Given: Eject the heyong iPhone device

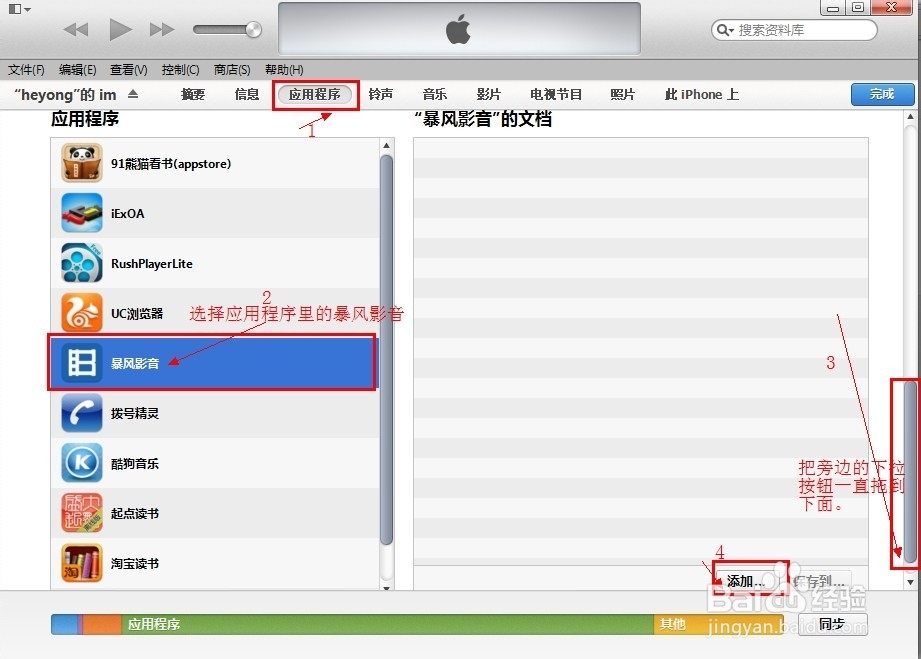Looking at the screenshot, I should 135,93.
